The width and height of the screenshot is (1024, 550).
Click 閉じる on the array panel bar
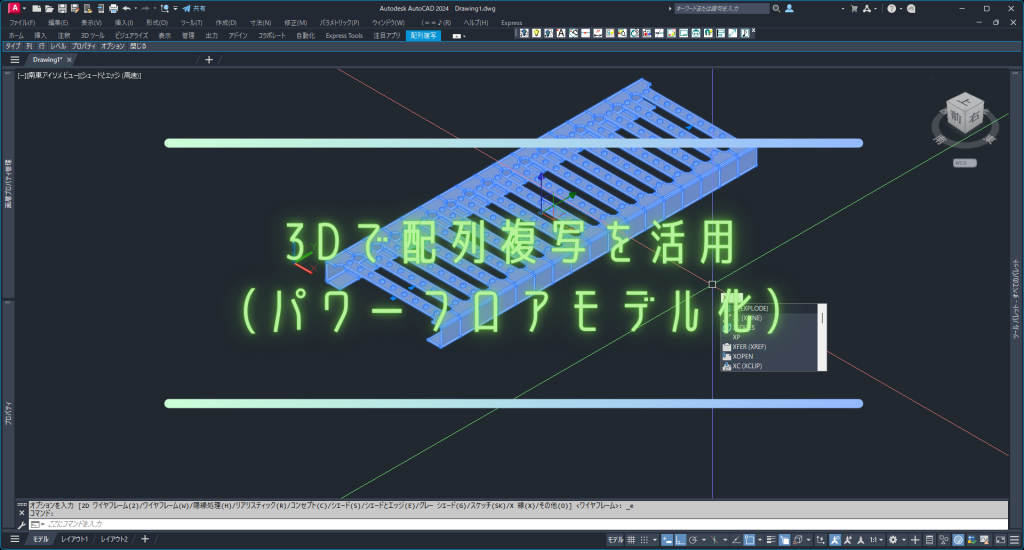138,46
